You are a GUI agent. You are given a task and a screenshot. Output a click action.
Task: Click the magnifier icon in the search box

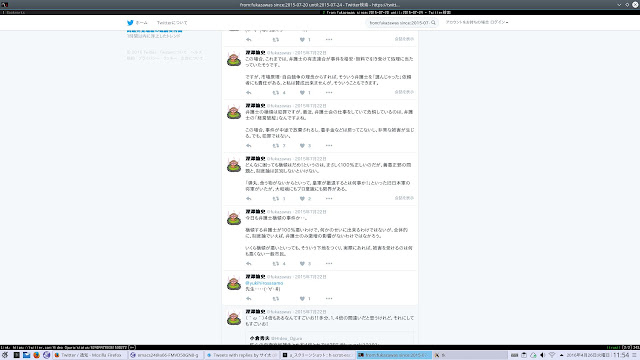pyautogui.click(x=433, y=23)
